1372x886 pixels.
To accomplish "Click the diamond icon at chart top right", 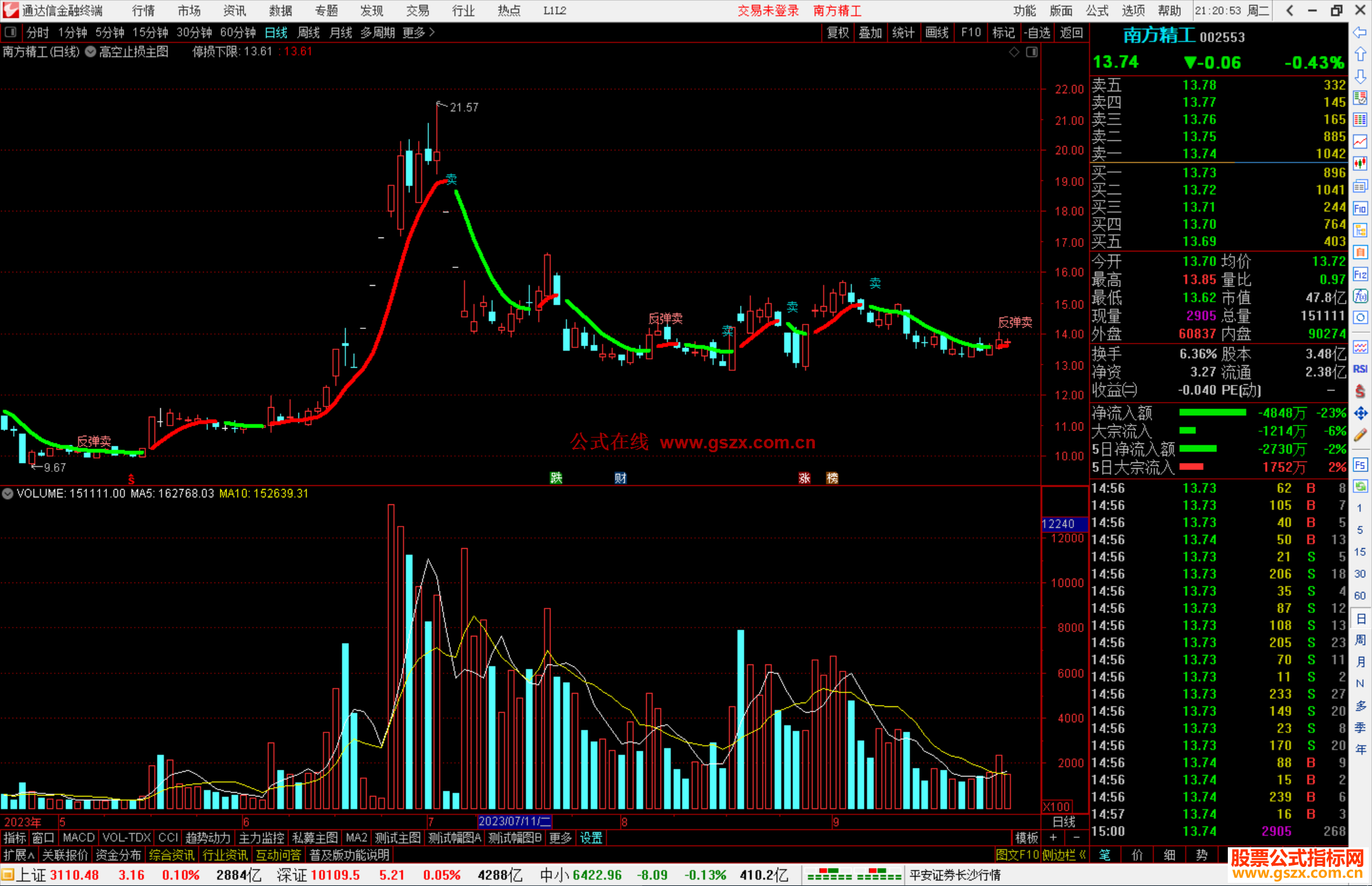I will [x=1014, y=52].
